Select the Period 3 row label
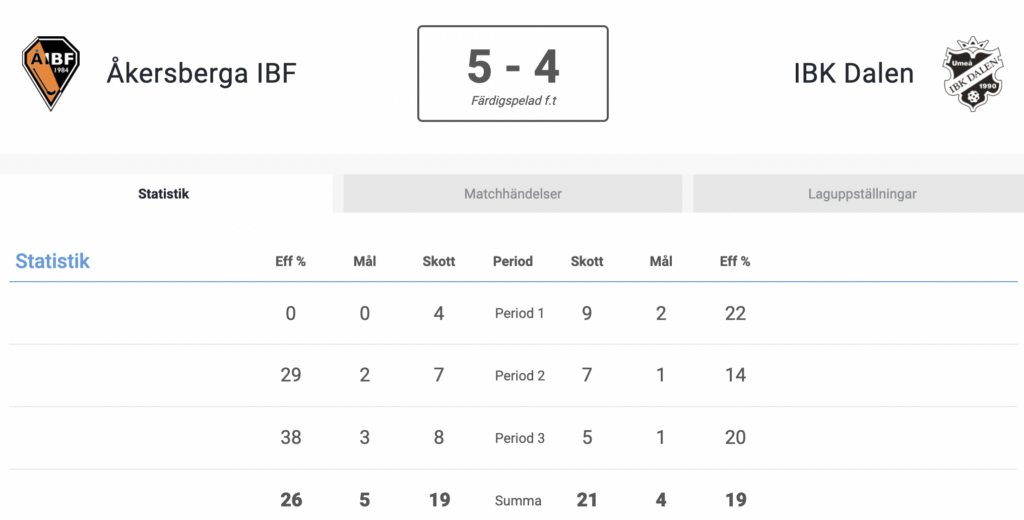1024x520 pixels. (519, 438)
